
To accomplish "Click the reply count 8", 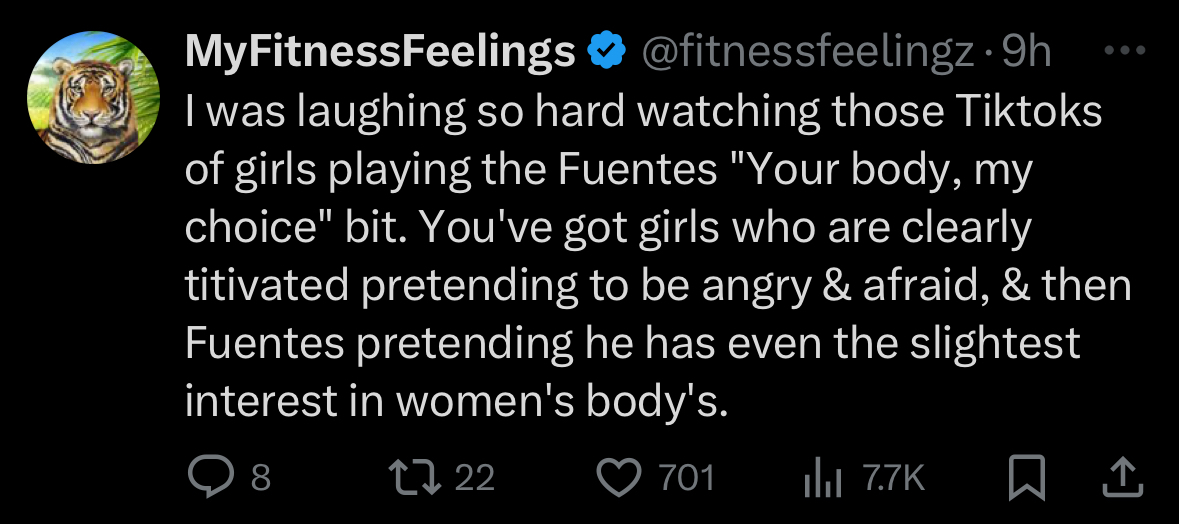I will point(260,478).
